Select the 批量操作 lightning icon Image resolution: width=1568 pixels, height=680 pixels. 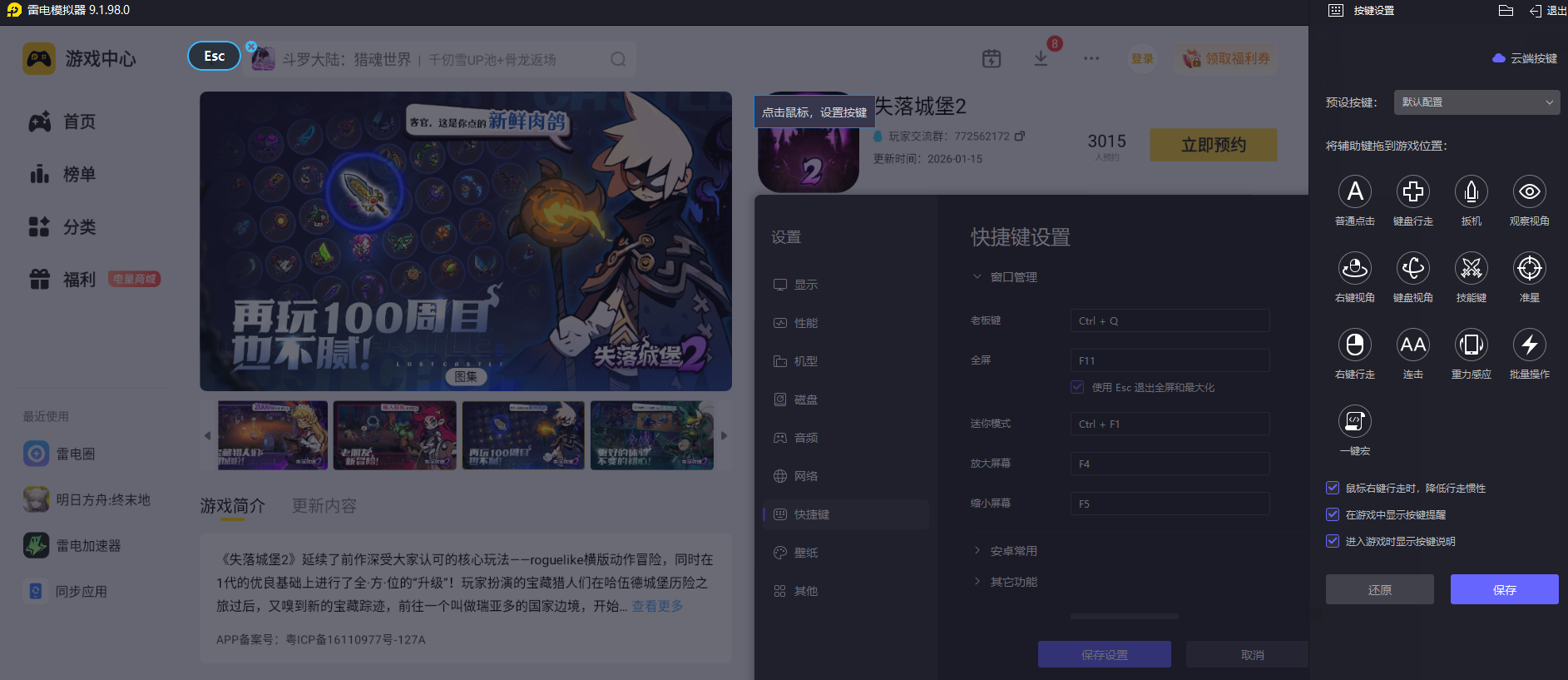1530,345
